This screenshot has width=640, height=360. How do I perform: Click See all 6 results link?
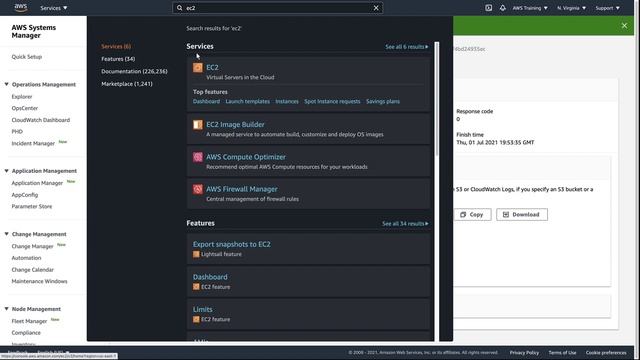407,47
